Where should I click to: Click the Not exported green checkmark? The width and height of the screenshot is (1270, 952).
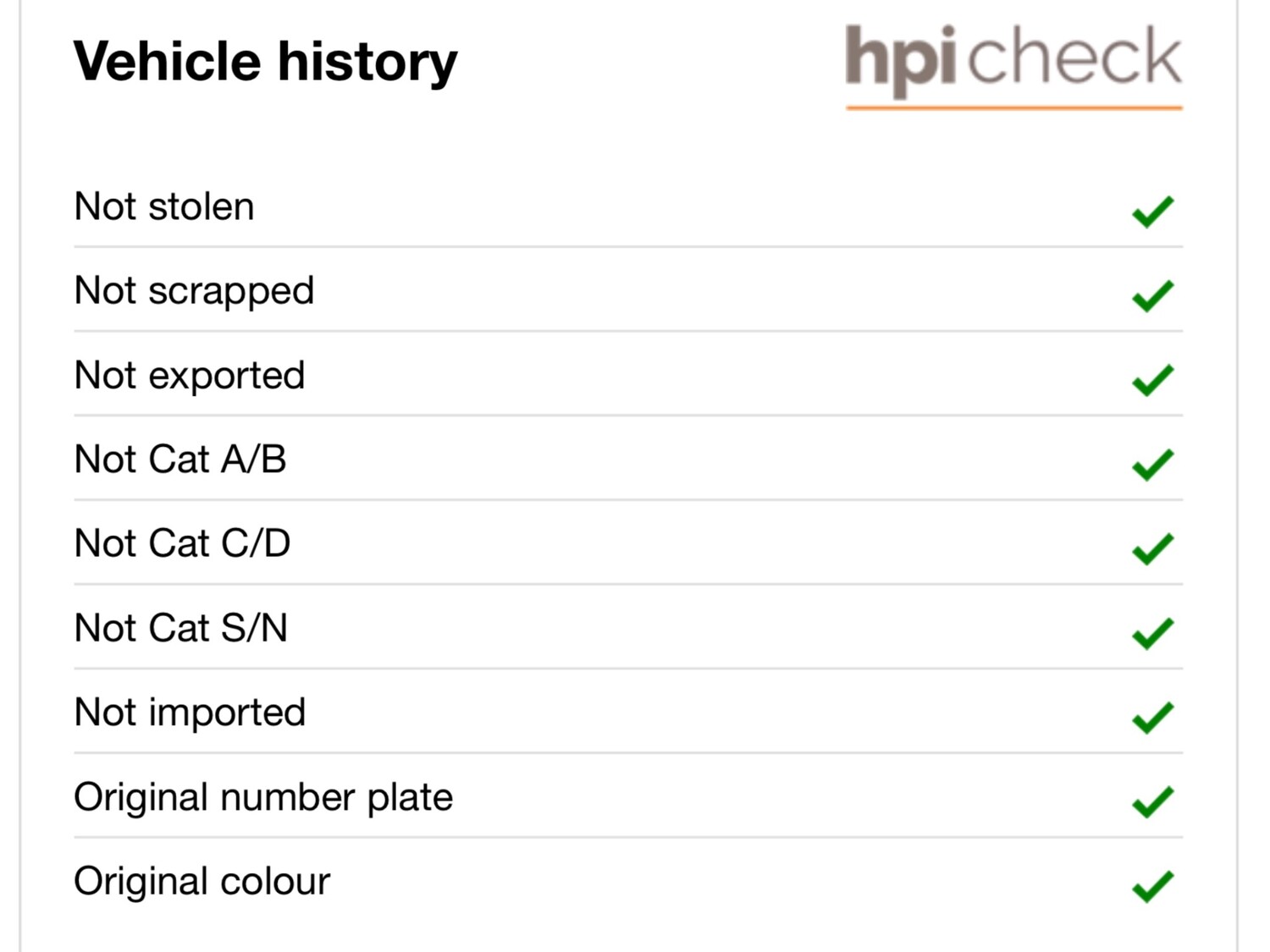1152,379
